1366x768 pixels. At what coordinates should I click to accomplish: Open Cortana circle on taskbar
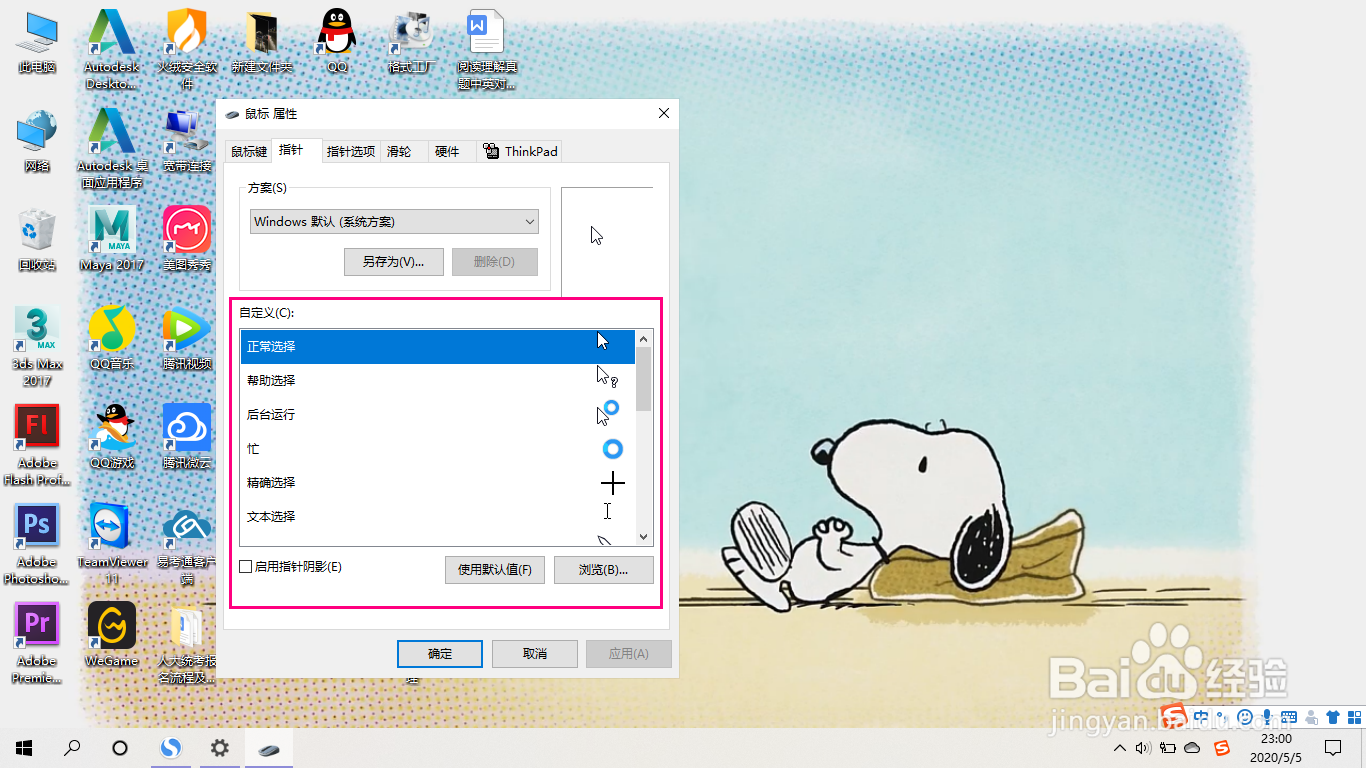[x=120, y=748]
